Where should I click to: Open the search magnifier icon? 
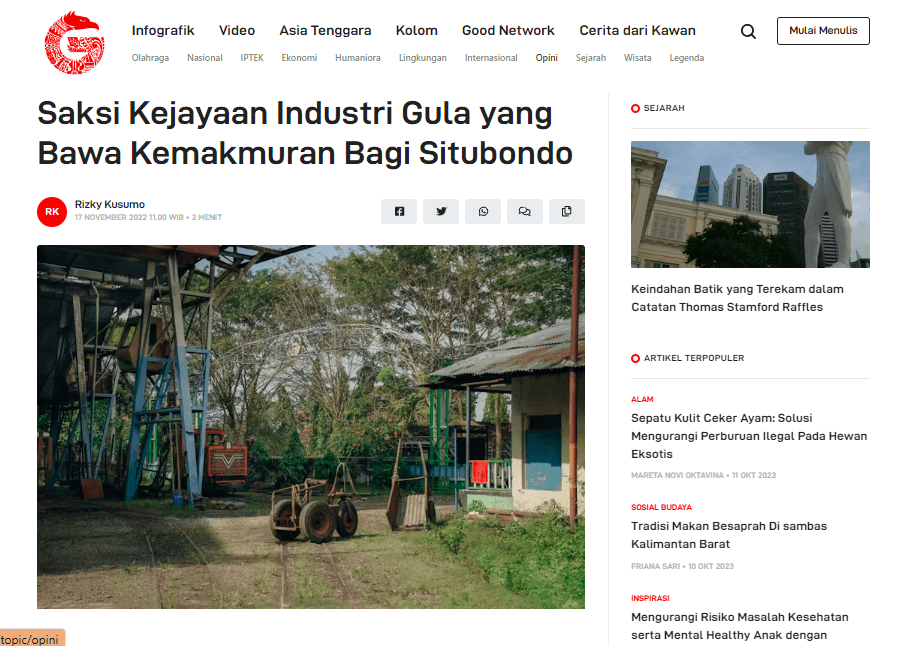[x=748, y=31]
